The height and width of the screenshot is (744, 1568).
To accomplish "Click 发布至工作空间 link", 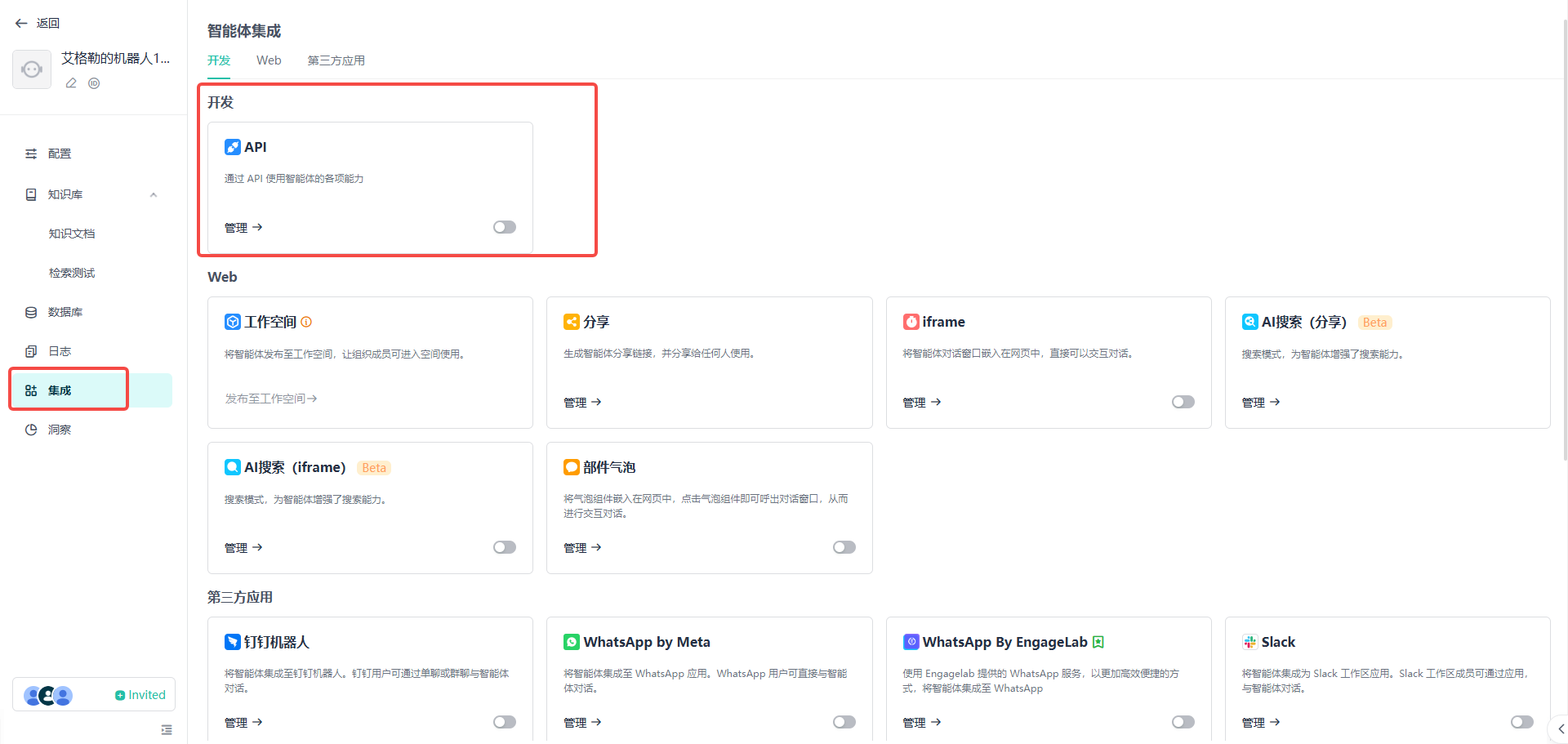I will [x=270, y=399].
